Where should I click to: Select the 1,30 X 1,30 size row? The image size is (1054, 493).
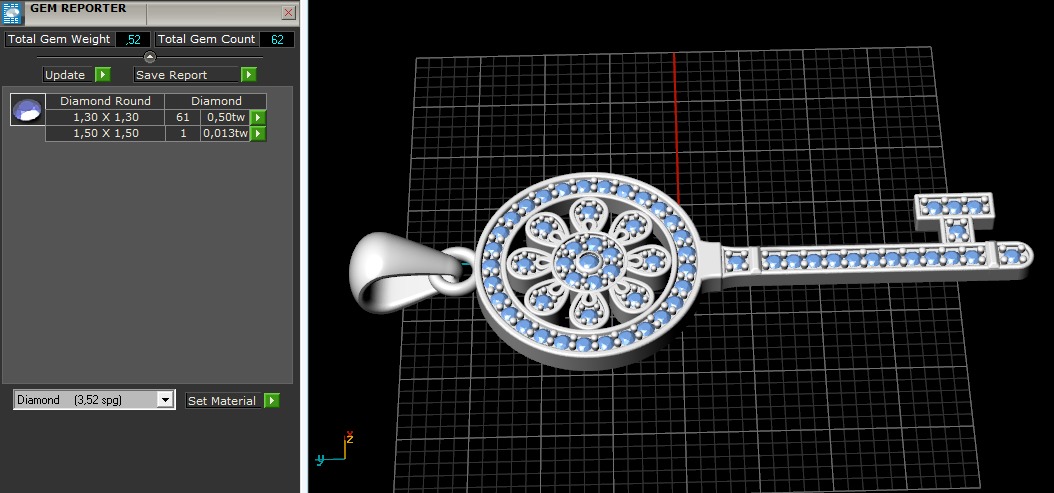[106, 118]
